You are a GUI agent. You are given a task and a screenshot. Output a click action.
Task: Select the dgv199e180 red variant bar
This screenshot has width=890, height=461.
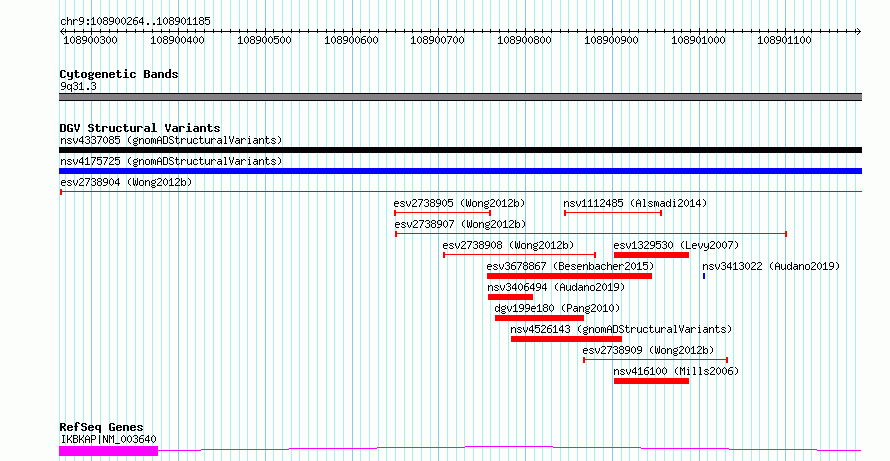click(539, 318)
